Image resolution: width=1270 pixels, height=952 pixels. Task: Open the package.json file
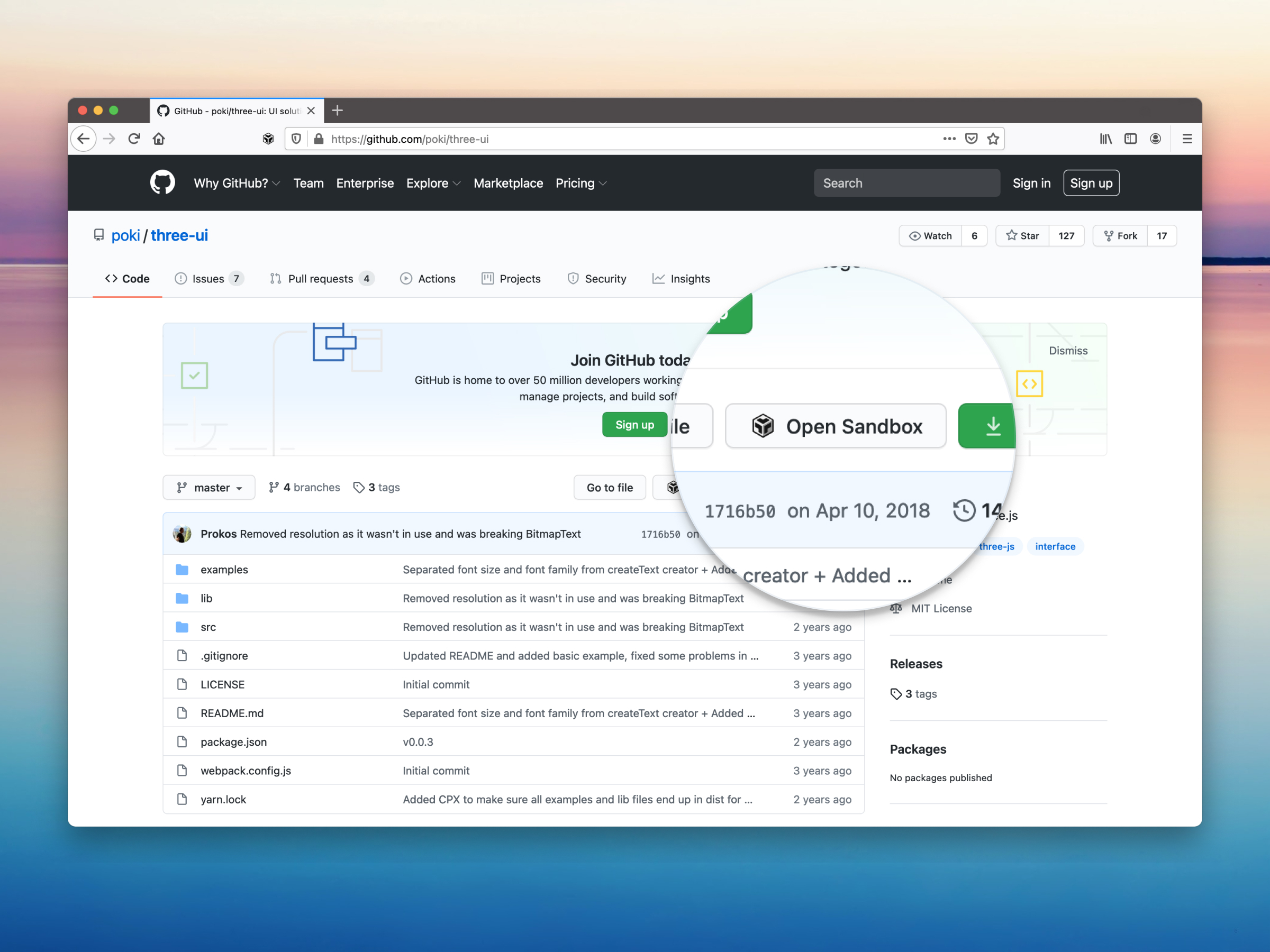click(234, 742)
